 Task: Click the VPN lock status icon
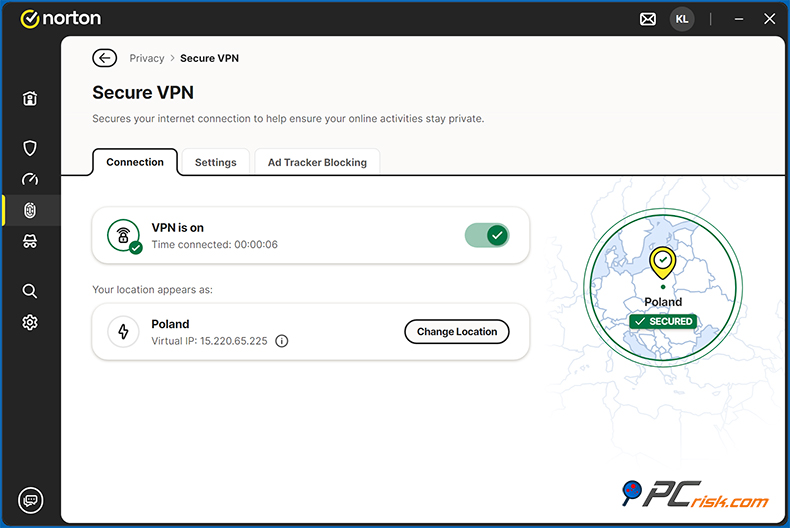coord(124,235)
